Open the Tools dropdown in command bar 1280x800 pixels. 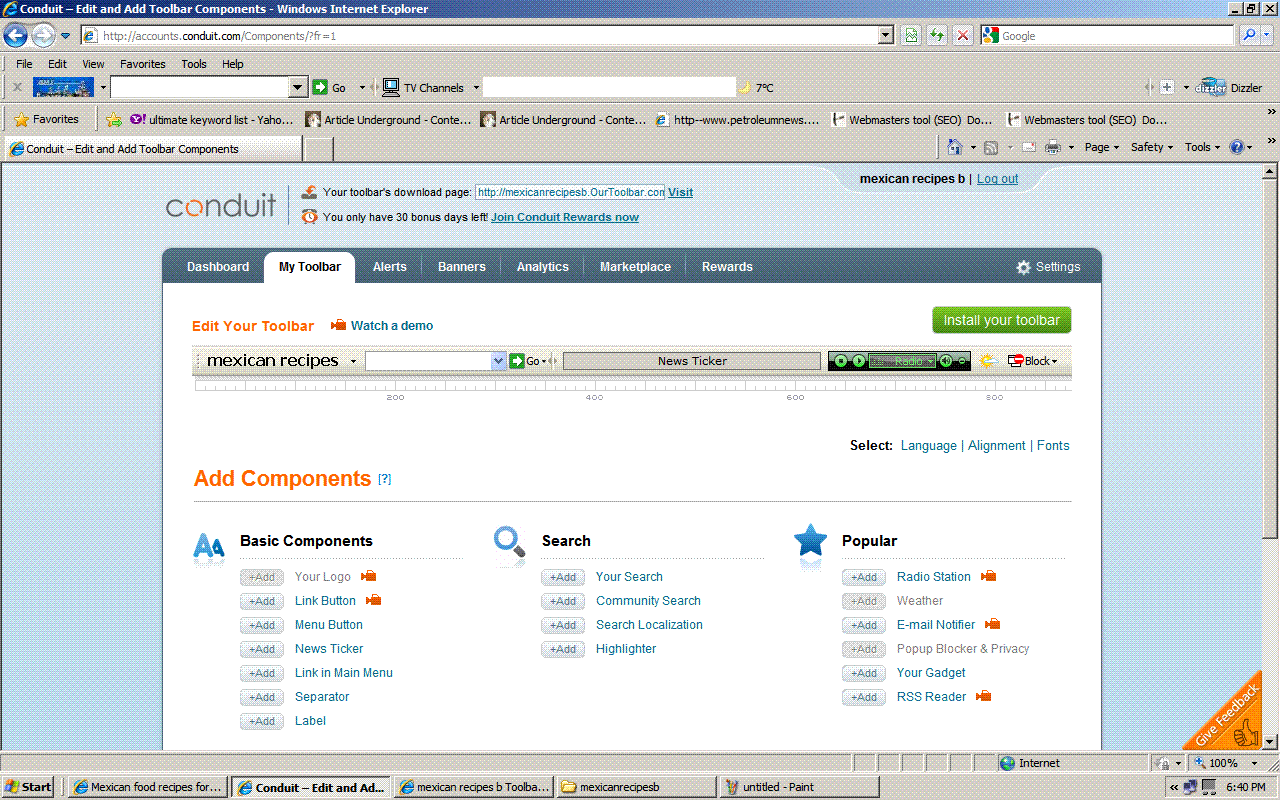(1203, 147)
